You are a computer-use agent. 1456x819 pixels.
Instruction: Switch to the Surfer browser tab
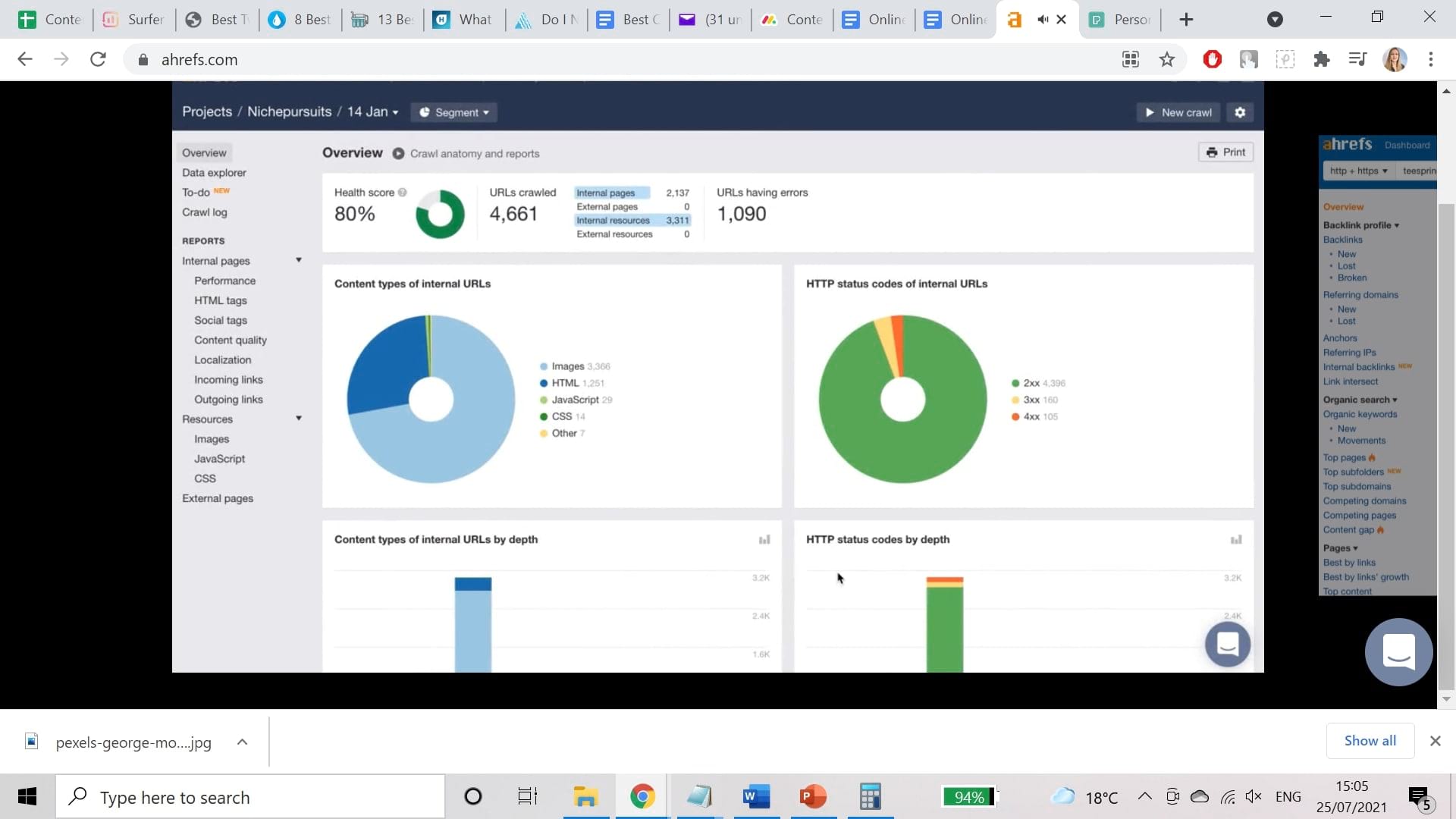[x=135, y=20]
